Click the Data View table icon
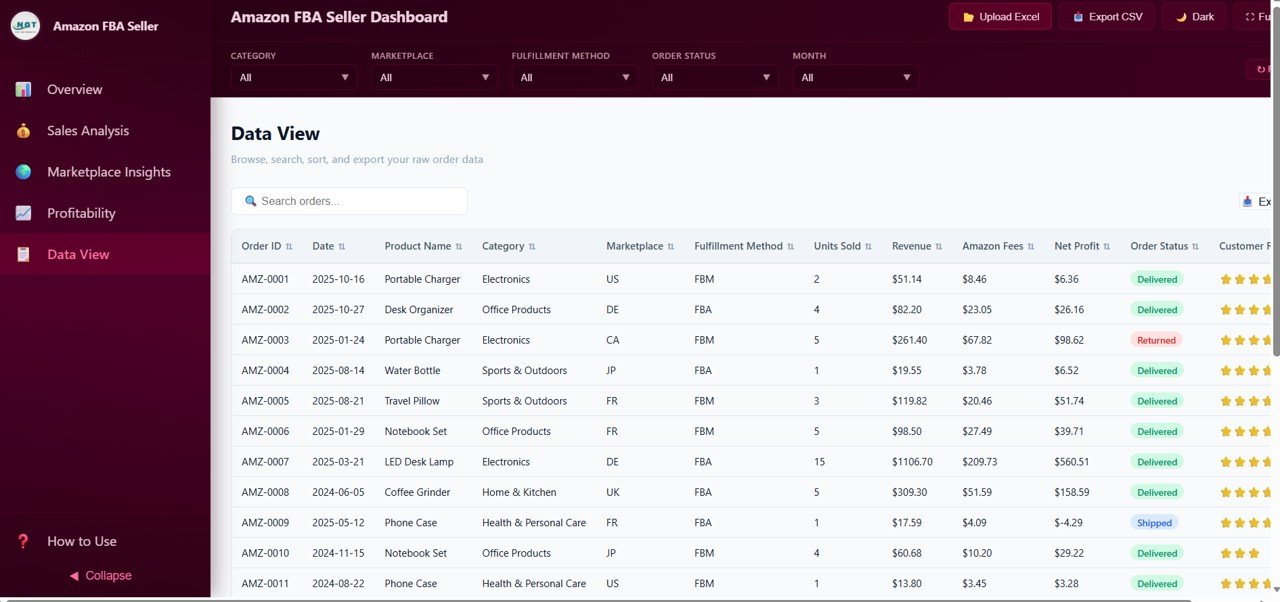The image size is (1280, 602). (x=23, y=254)
